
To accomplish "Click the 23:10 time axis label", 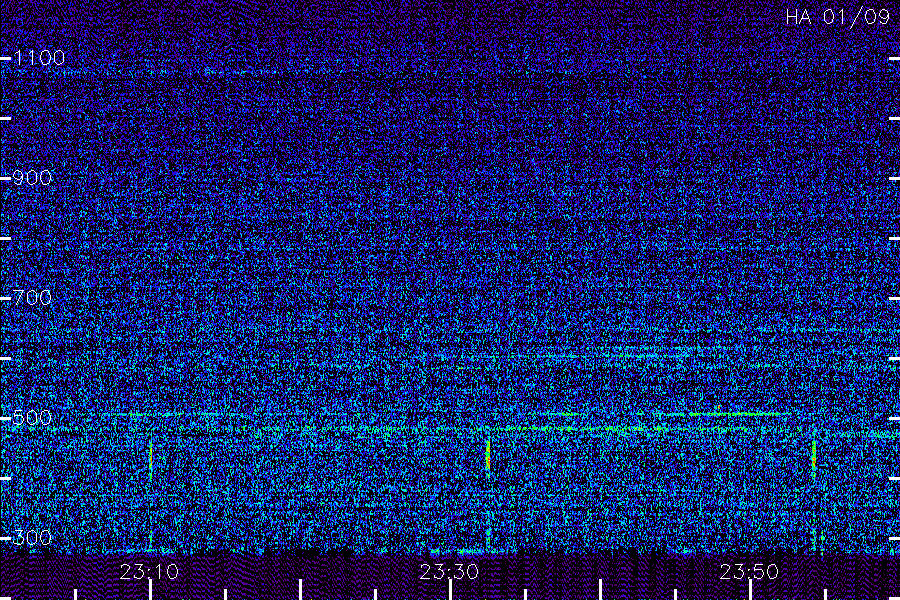I will (x=149, y=572).
